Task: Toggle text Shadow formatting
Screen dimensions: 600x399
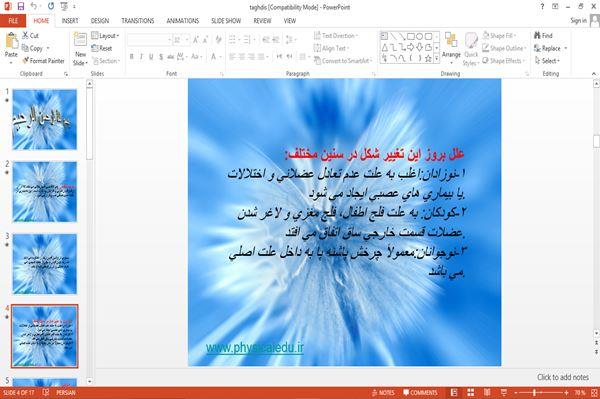Action: 161,57
